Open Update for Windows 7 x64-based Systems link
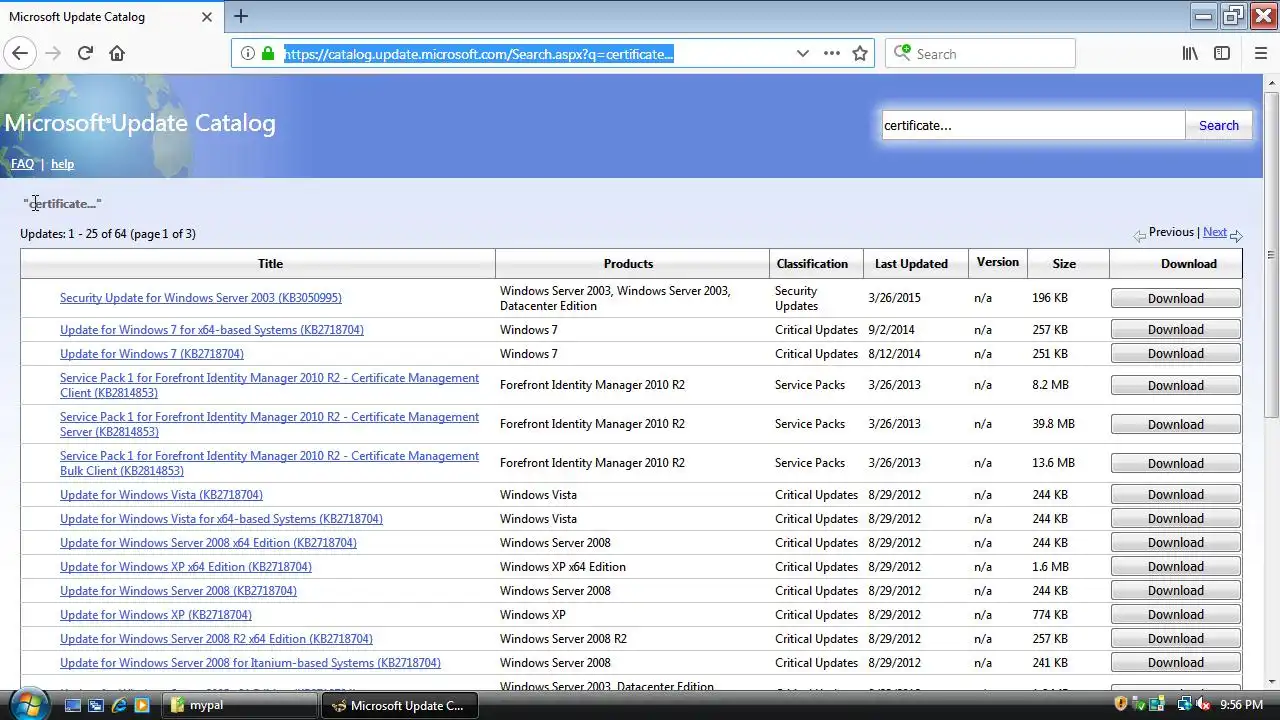Image resolution: width=1280 pixels, height=720 pixels. (x=212, y=330)
